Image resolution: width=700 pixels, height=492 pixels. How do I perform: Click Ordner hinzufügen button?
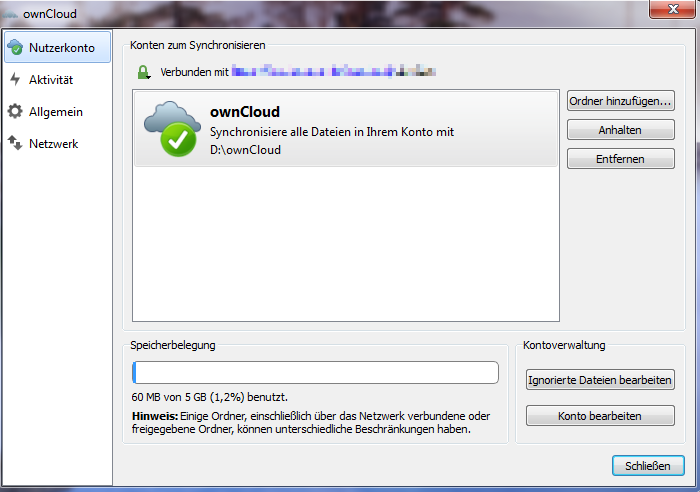621,101
